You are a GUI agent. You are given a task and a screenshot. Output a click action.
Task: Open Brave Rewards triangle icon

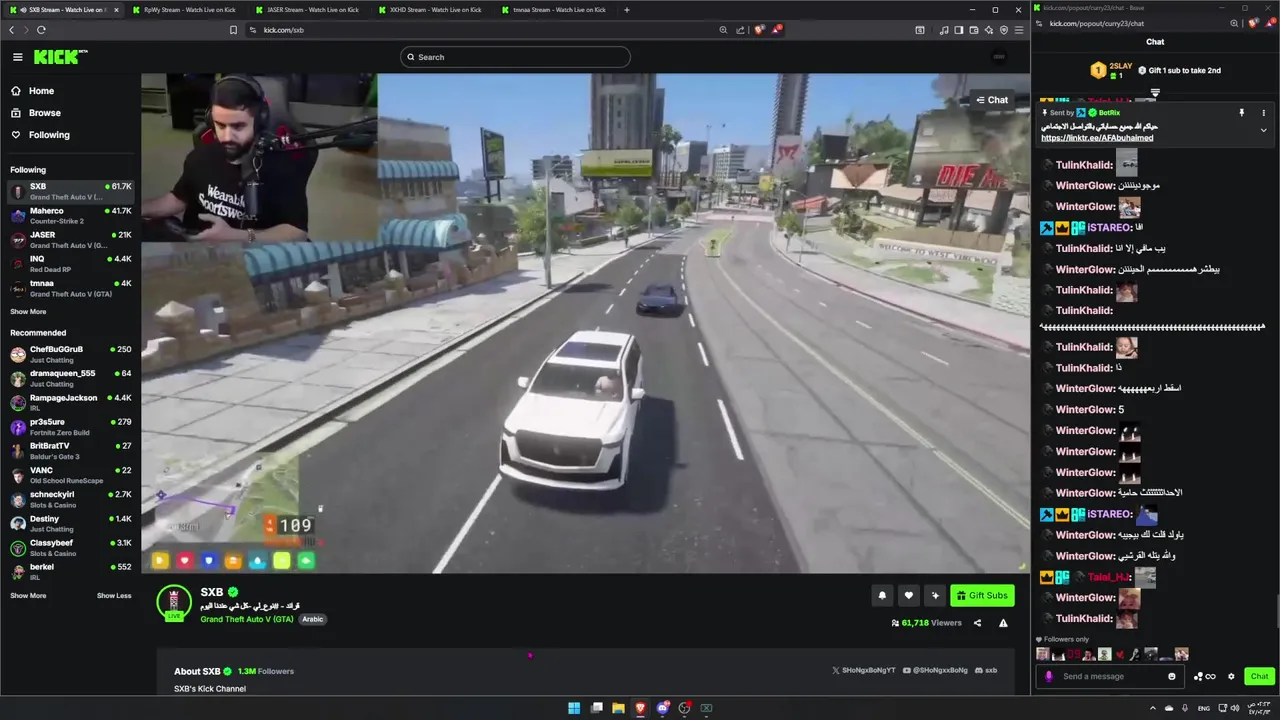[x=776, y=30]
